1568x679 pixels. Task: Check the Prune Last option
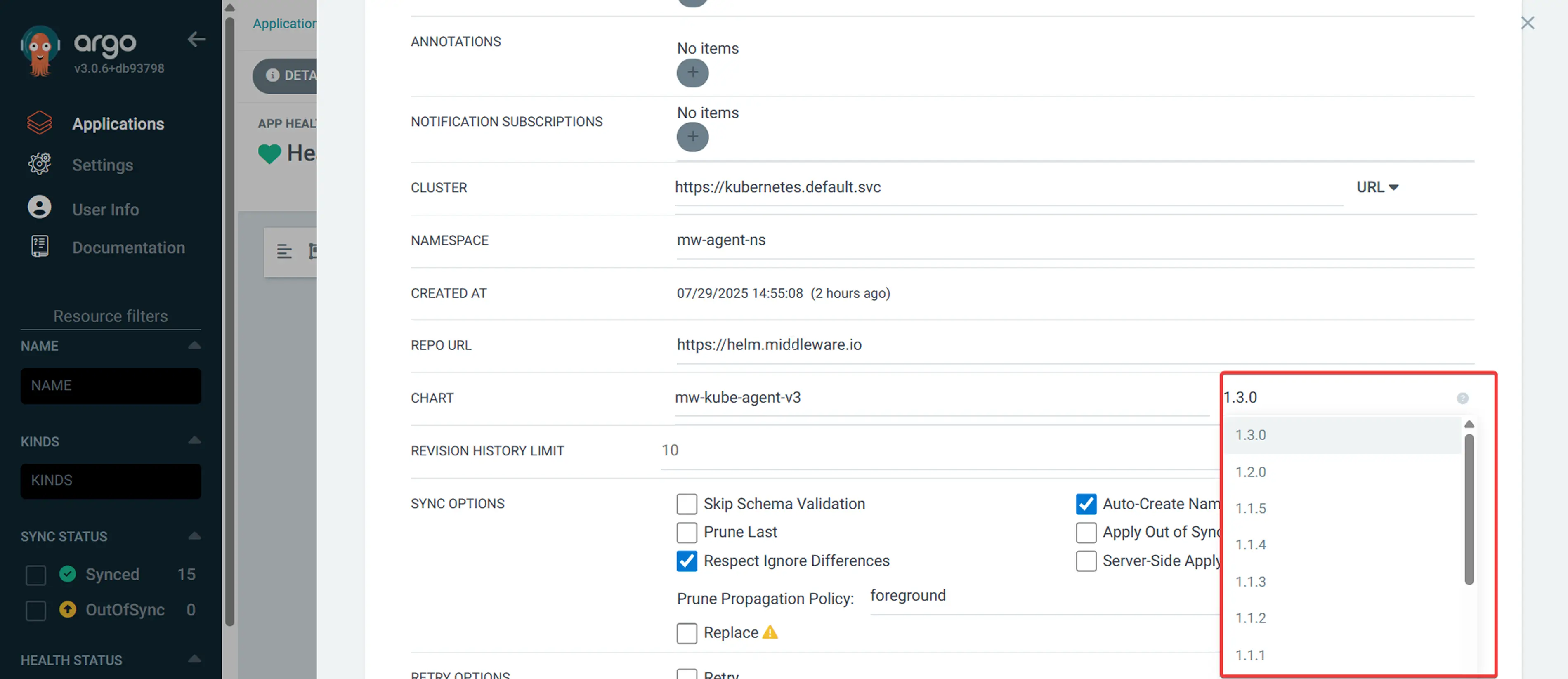pyautogui.click(x=687, y=533)
